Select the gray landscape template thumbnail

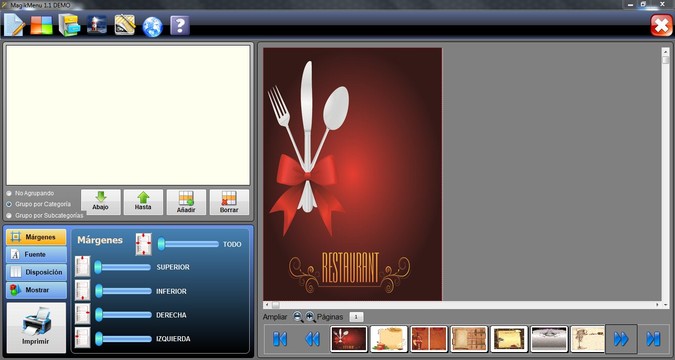[x=549, y=339]
